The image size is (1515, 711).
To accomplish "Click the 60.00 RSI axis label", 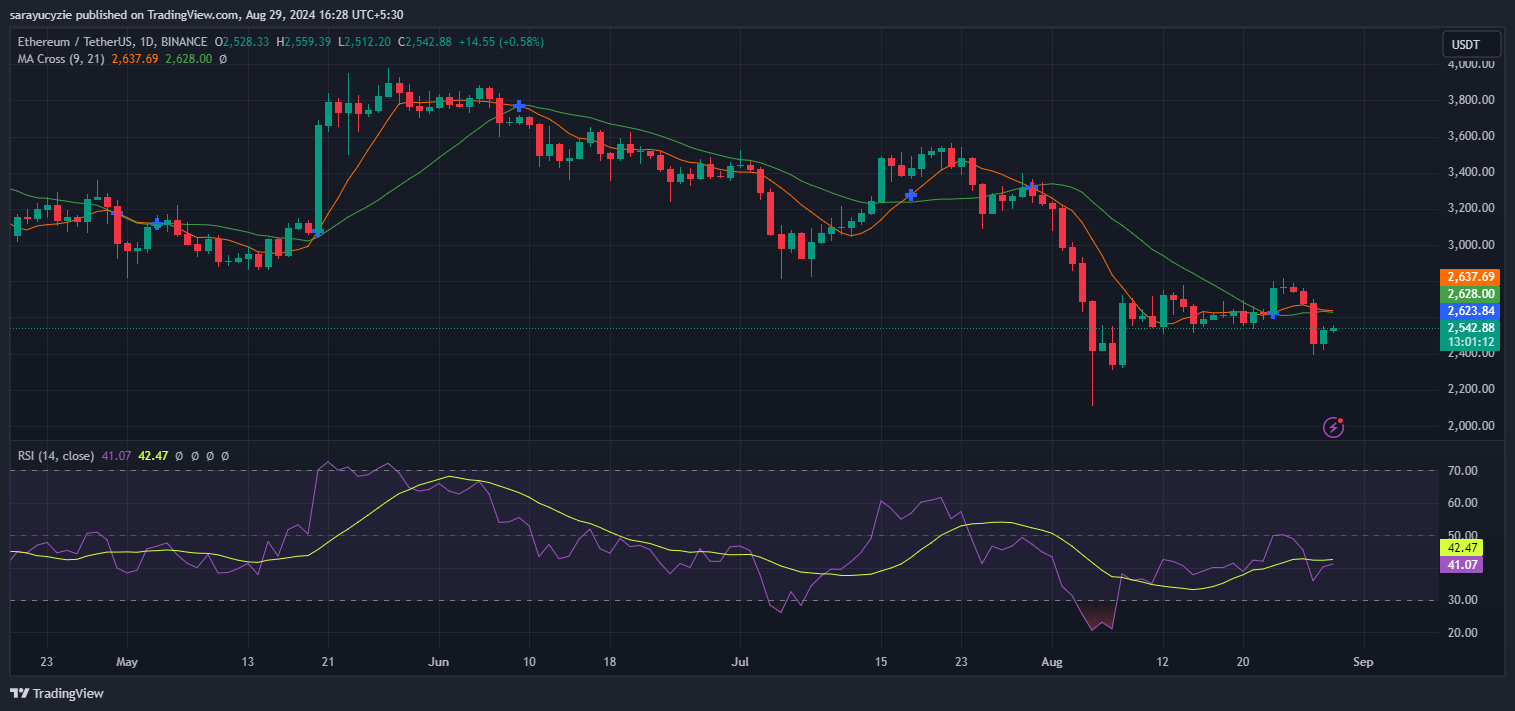I will [1463, 503].
